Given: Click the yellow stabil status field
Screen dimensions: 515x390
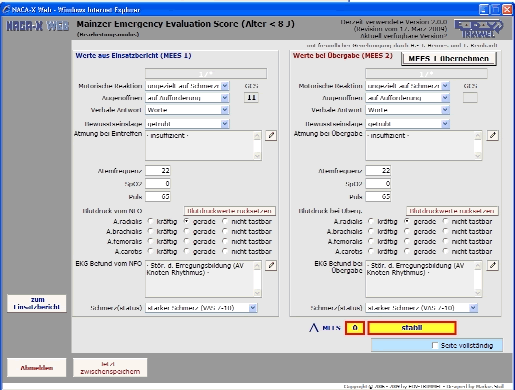Looking at the screenshot, I should [412, 328].
